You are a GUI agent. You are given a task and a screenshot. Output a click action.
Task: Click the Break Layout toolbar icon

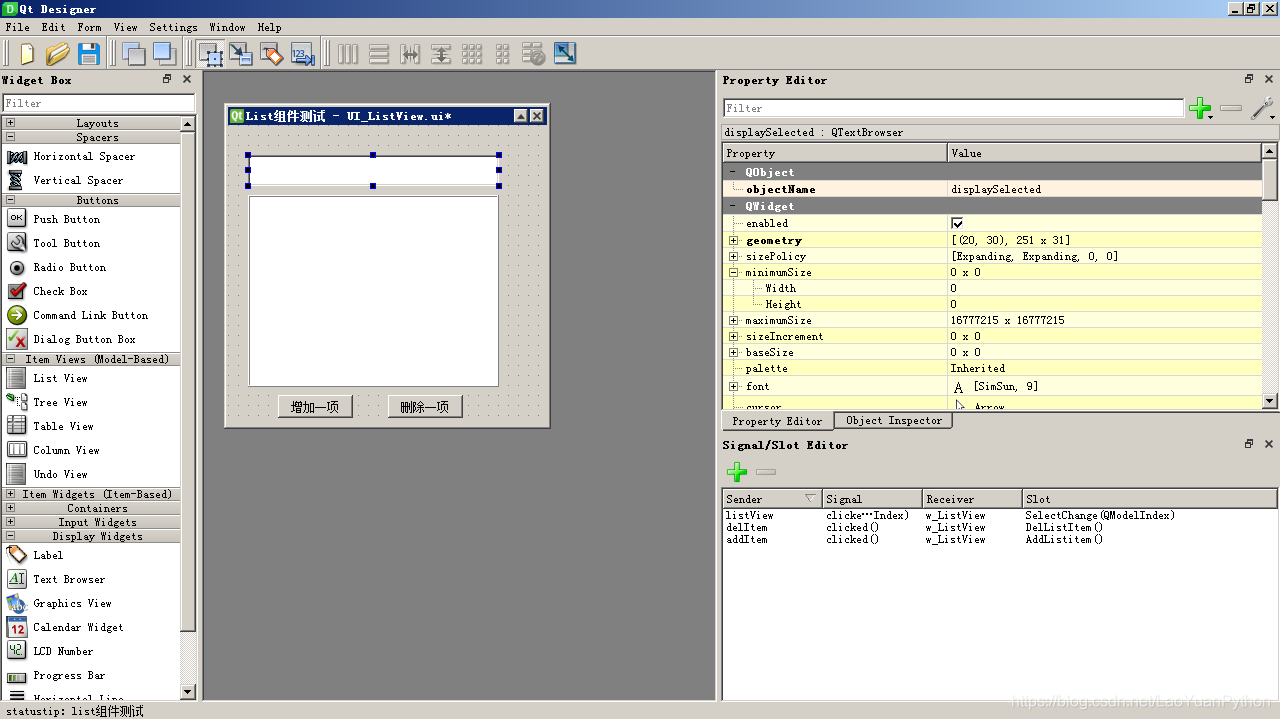tap(534, 53)
